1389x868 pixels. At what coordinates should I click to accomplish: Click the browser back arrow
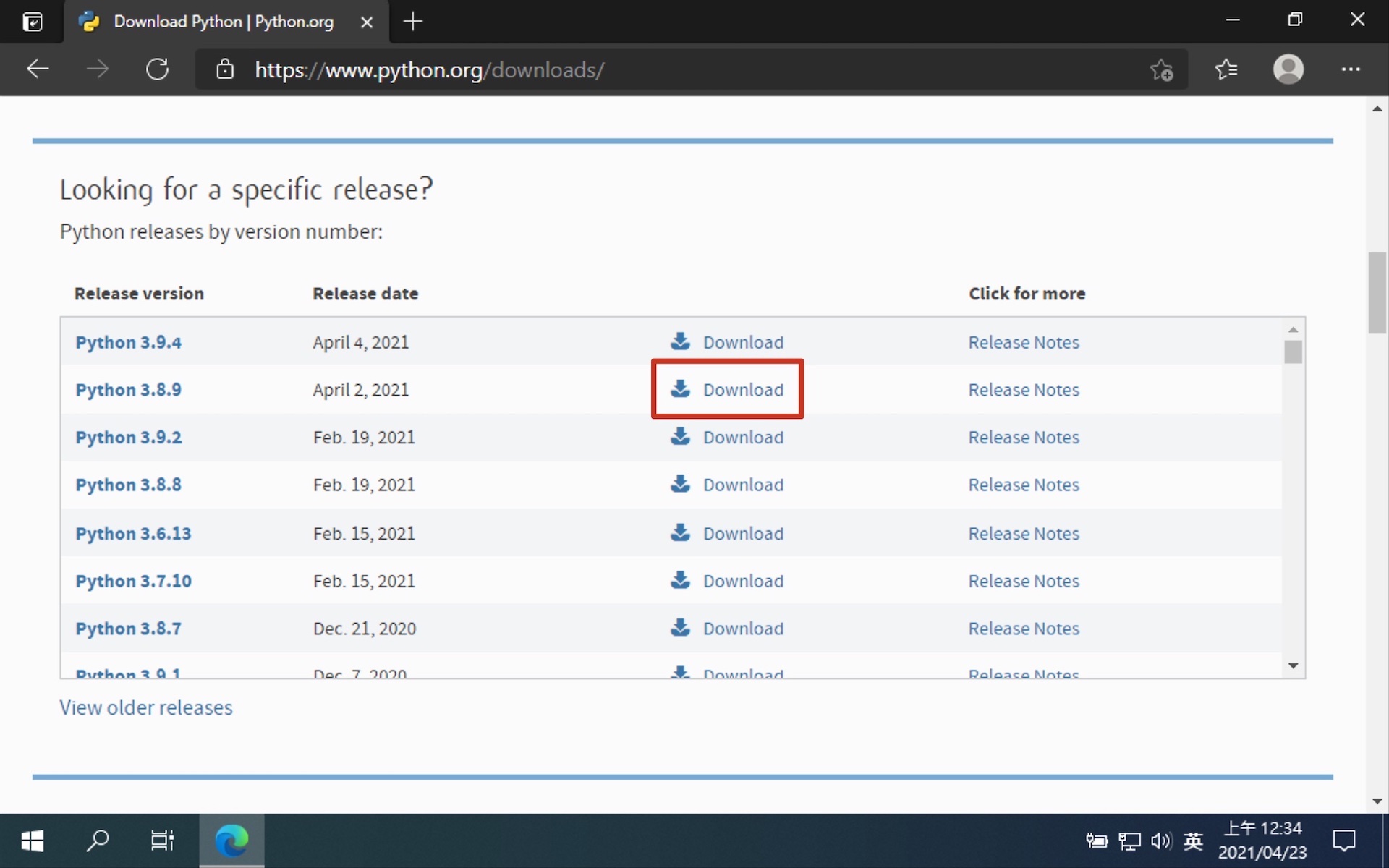click(38, 69)
